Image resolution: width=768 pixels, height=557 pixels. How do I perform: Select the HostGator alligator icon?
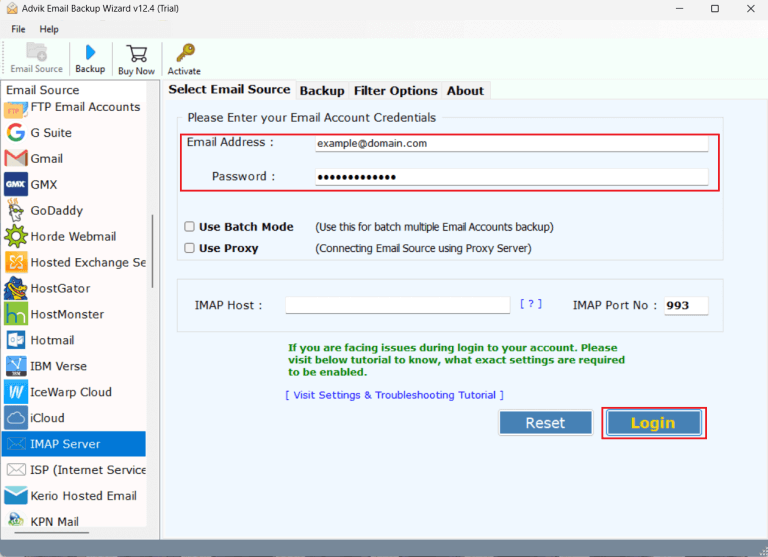[x=16, y=288]
